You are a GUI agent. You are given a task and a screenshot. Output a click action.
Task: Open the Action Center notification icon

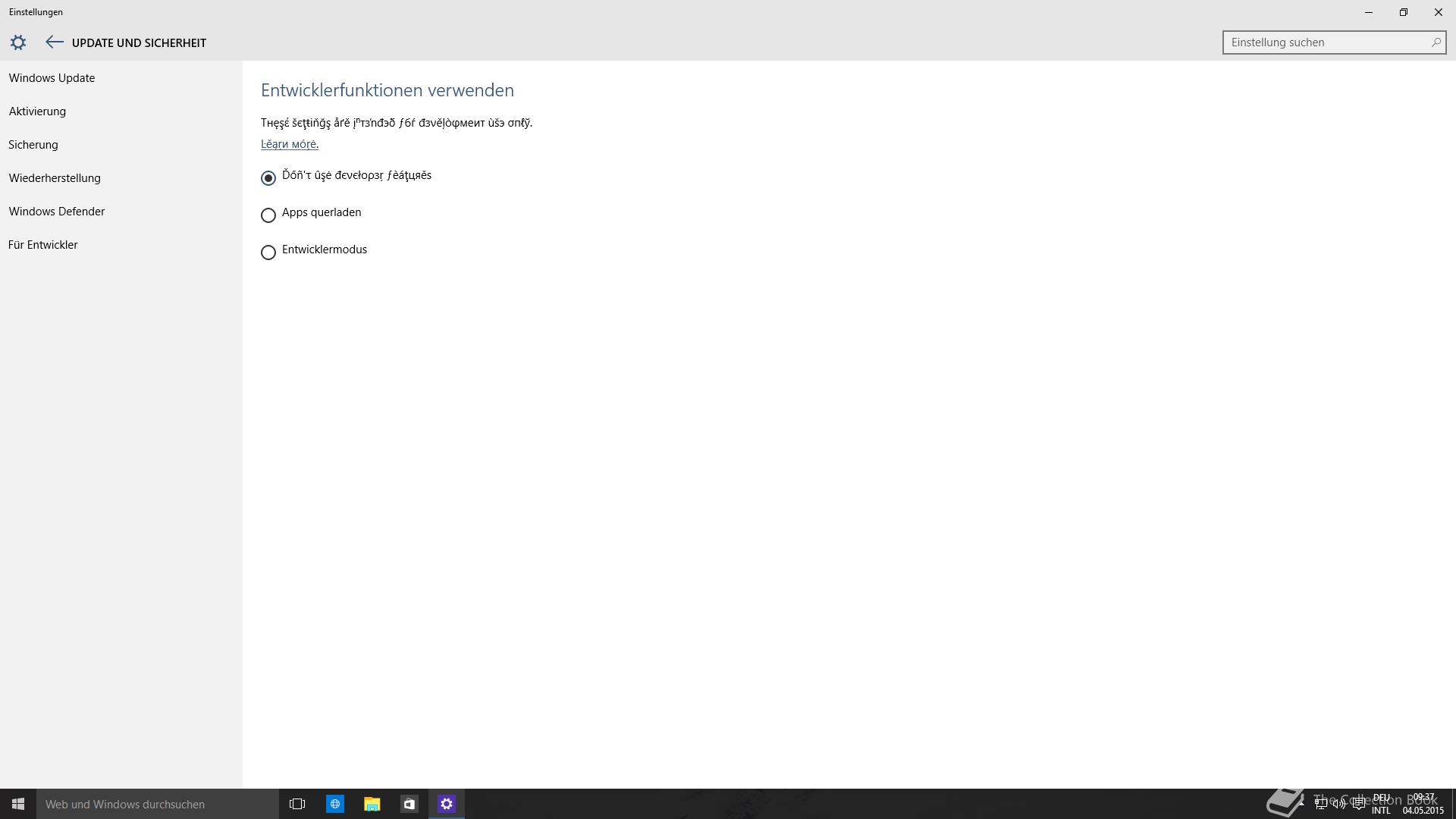click(1358, 804)
